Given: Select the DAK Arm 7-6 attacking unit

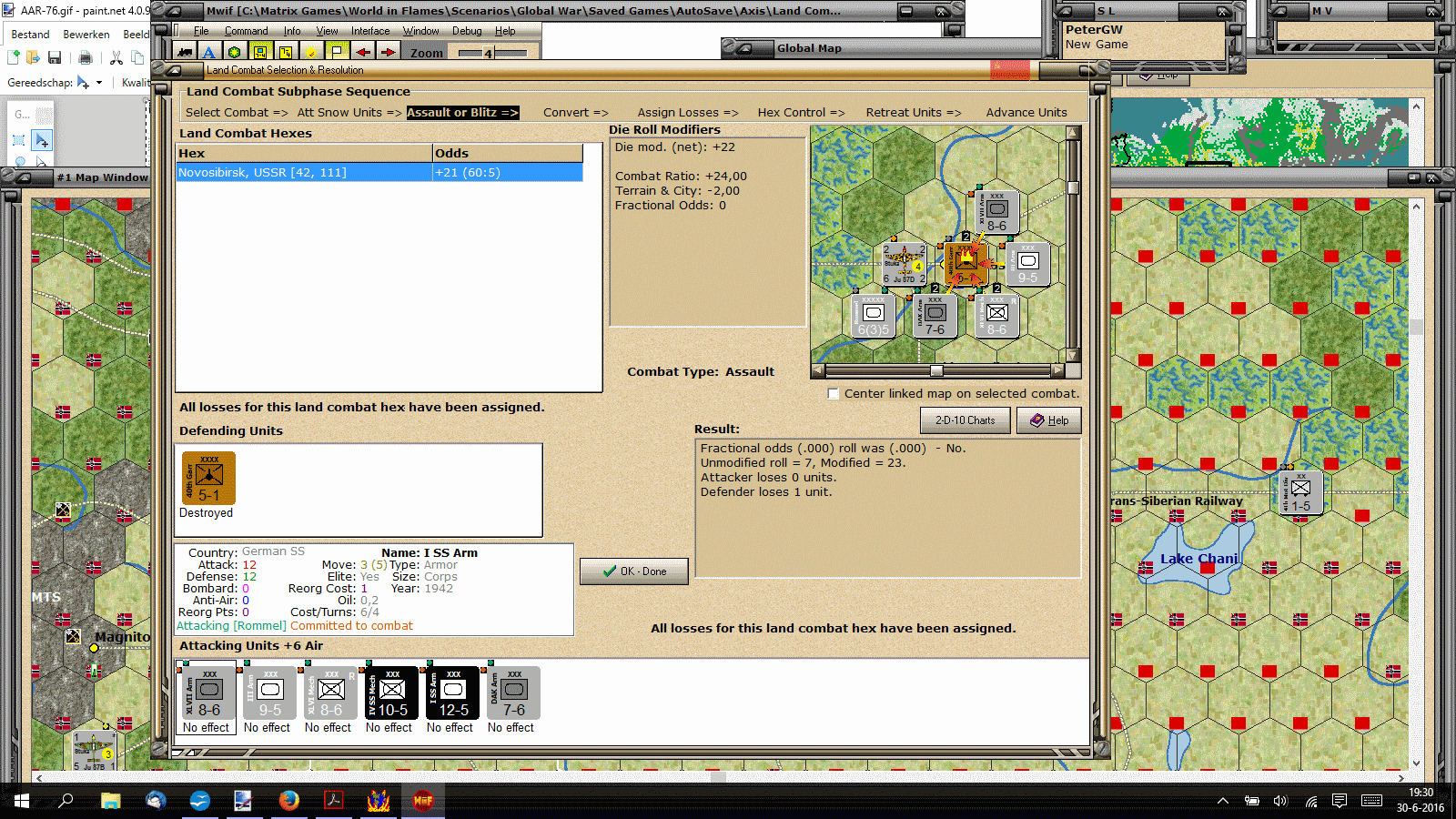Looking at the screenshot, I should 513,693.
